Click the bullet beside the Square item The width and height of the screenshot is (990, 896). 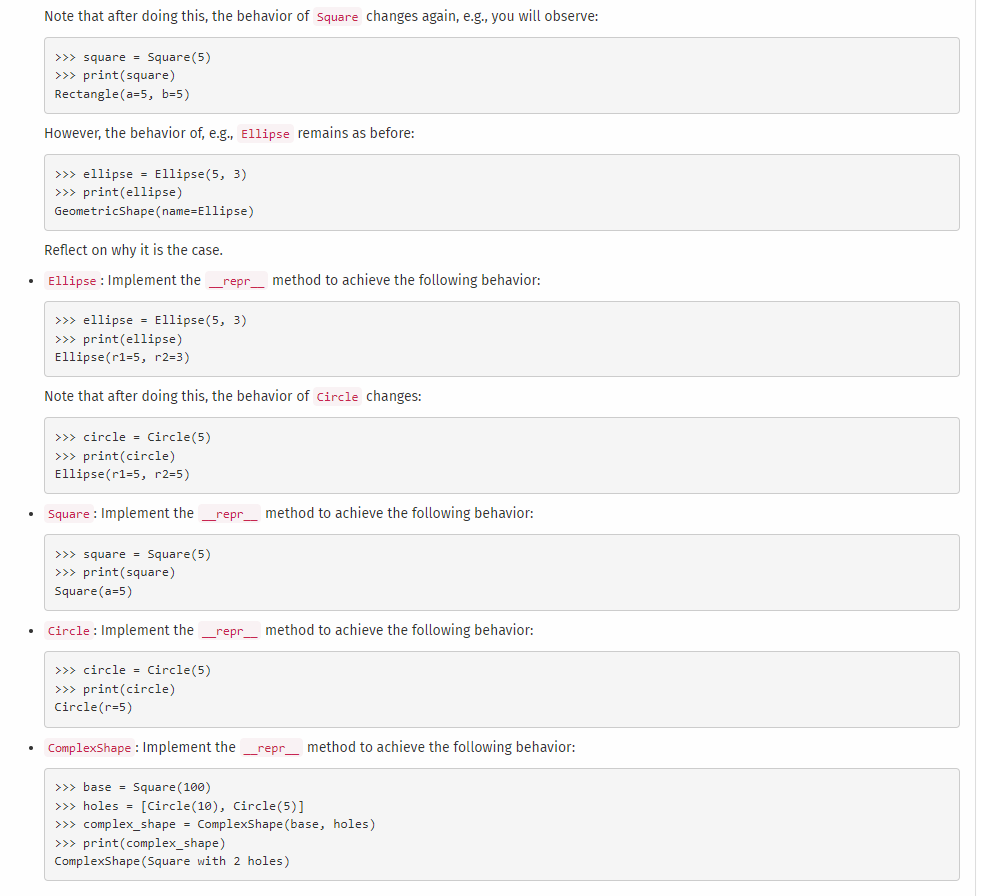pyautogui.click(x=30, y=513)
